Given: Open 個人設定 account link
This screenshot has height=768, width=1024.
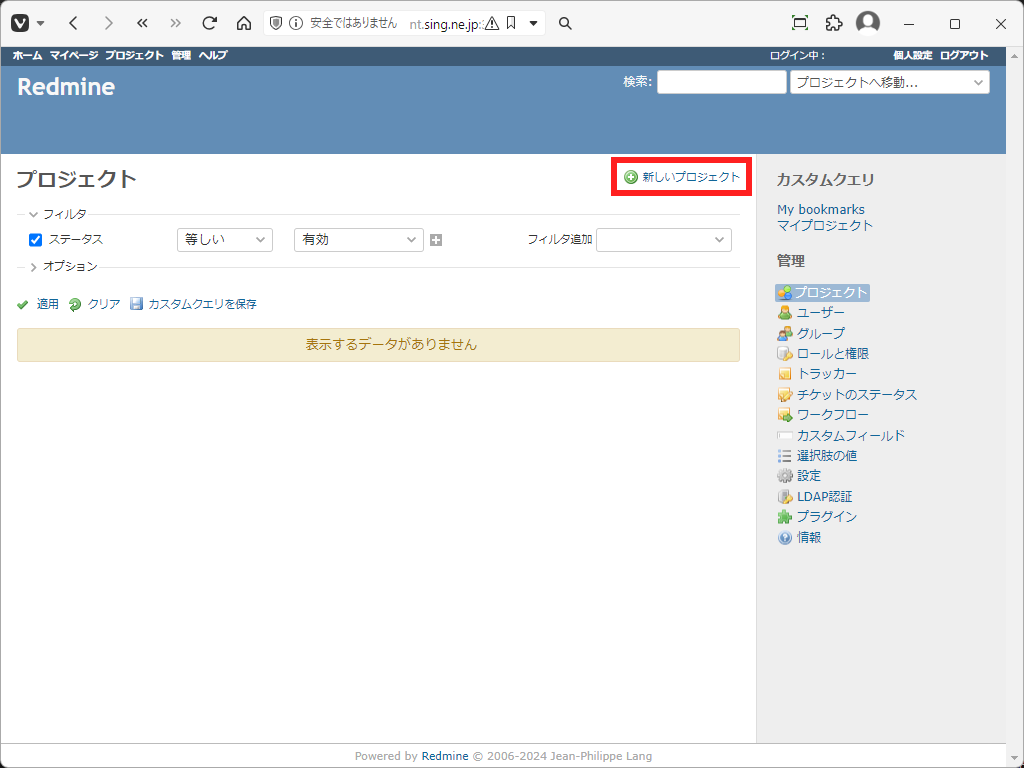Looking at the screenshot, I should pos(913,56).
